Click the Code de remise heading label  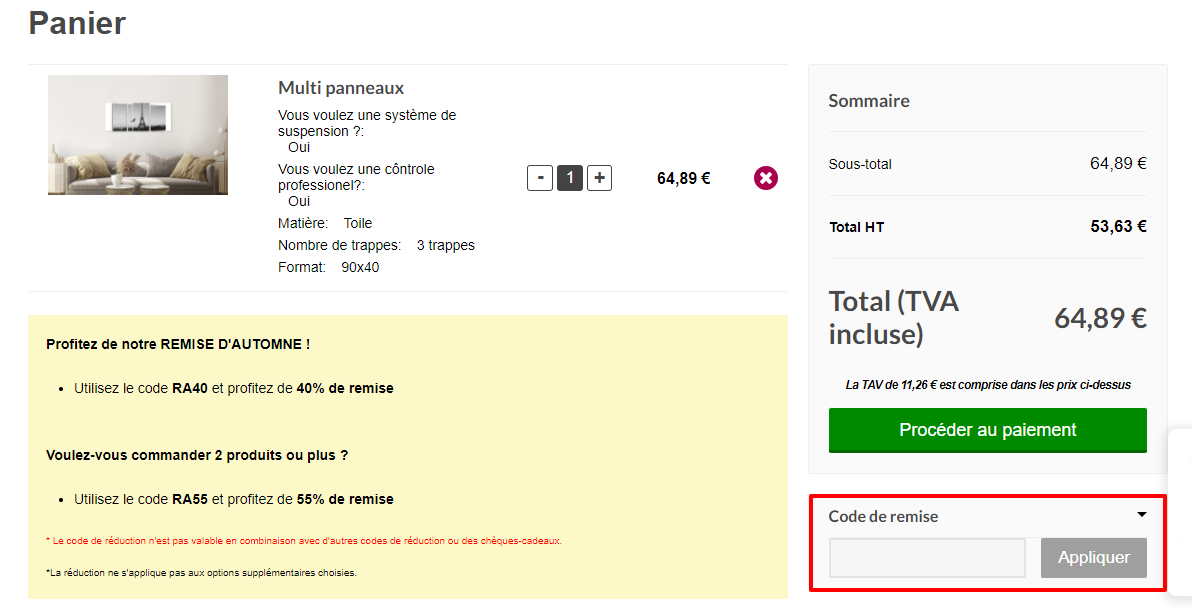click(x=883, y=516)
